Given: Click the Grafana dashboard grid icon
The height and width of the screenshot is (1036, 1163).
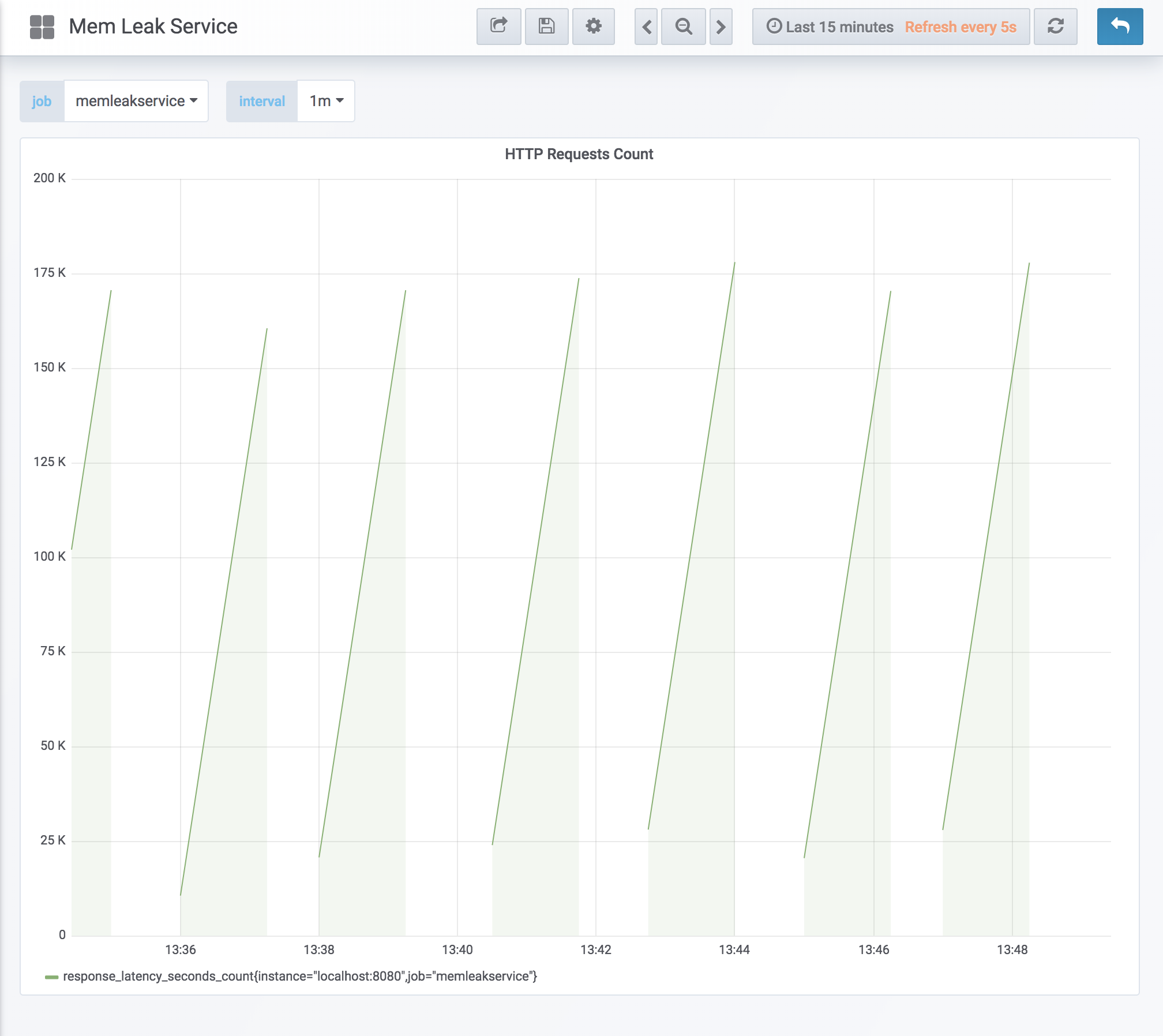Looking at the screenshot, I should coord(42,27).
